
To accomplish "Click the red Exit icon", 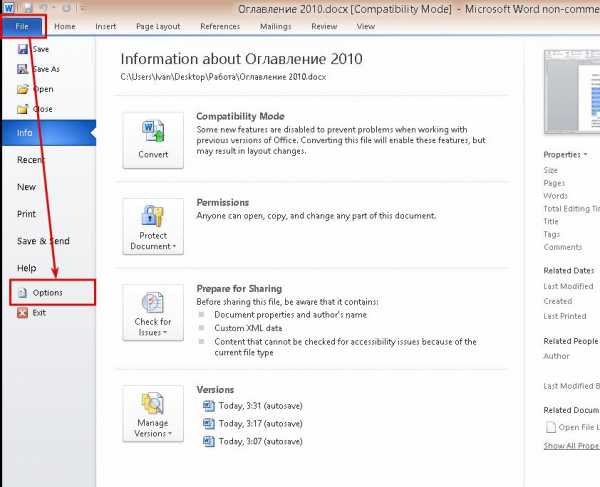I will click(23, 313).
